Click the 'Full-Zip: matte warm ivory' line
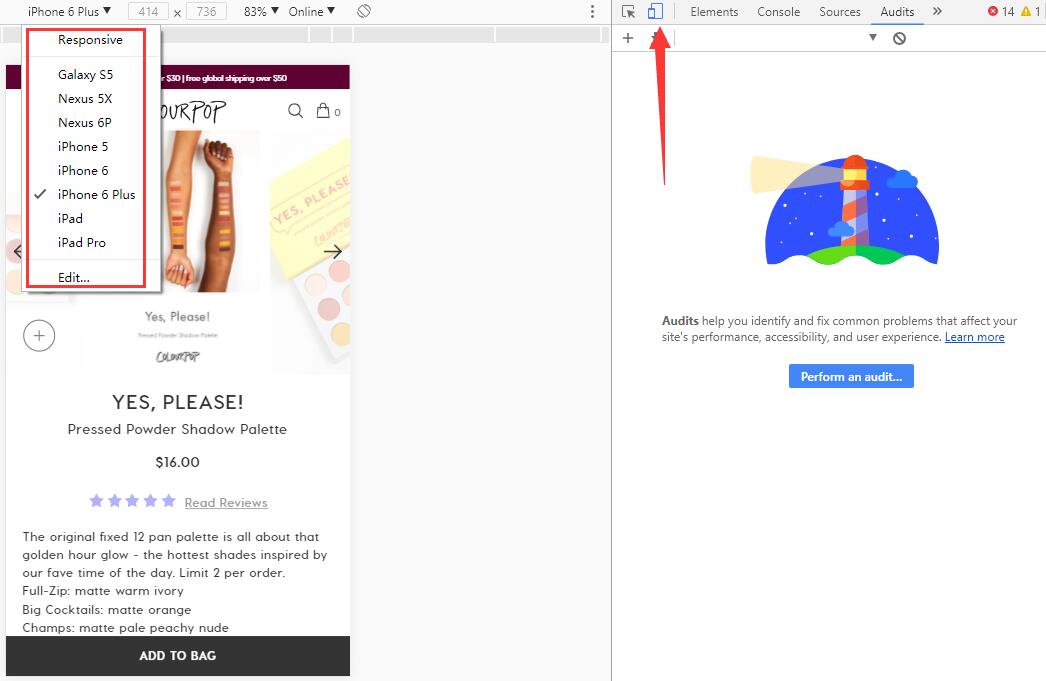This screenshot has width=1046, height=681. 103,591
